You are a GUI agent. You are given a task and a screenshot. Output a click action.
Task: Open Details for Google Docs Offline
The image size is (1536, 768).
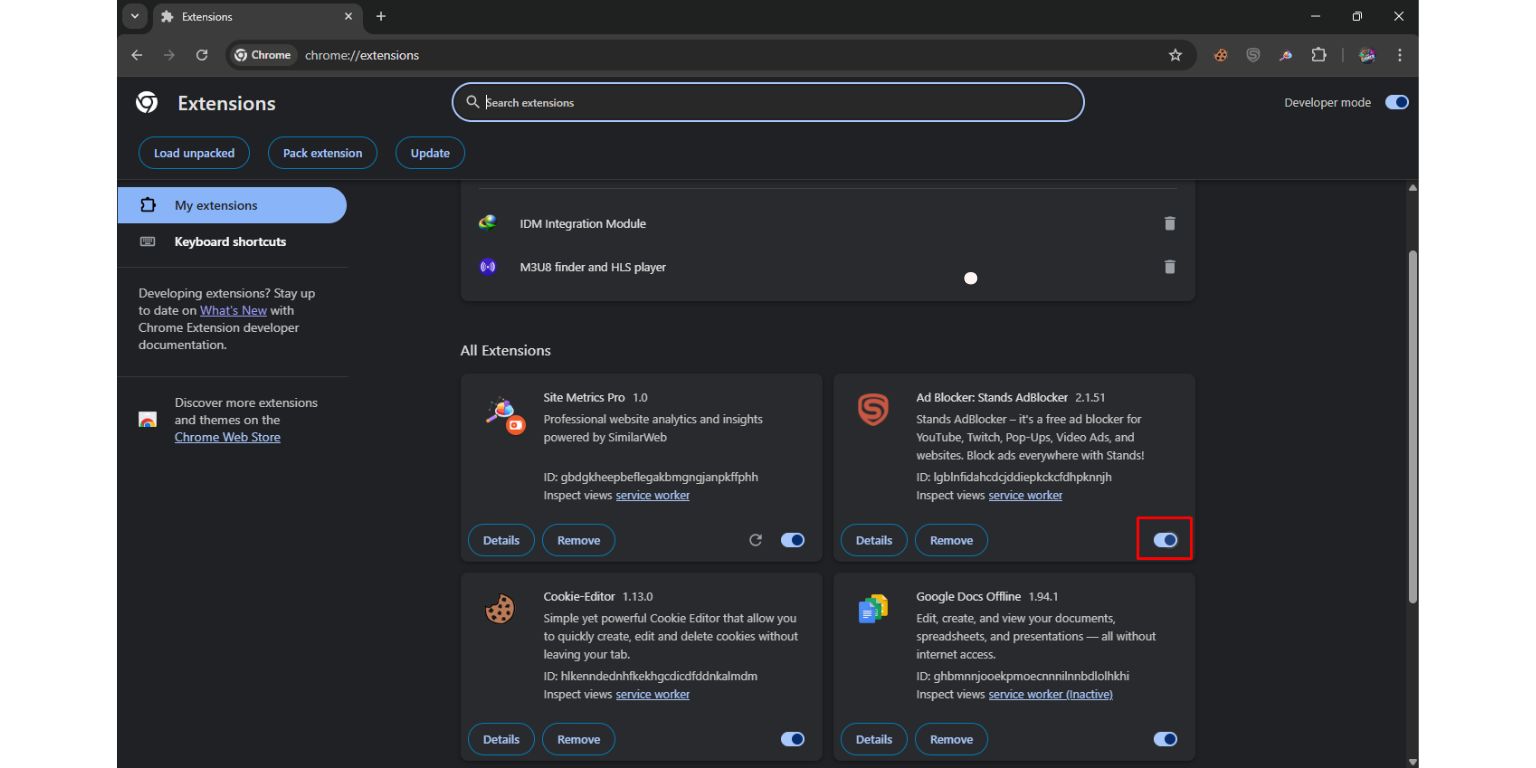tap(874, 739)
